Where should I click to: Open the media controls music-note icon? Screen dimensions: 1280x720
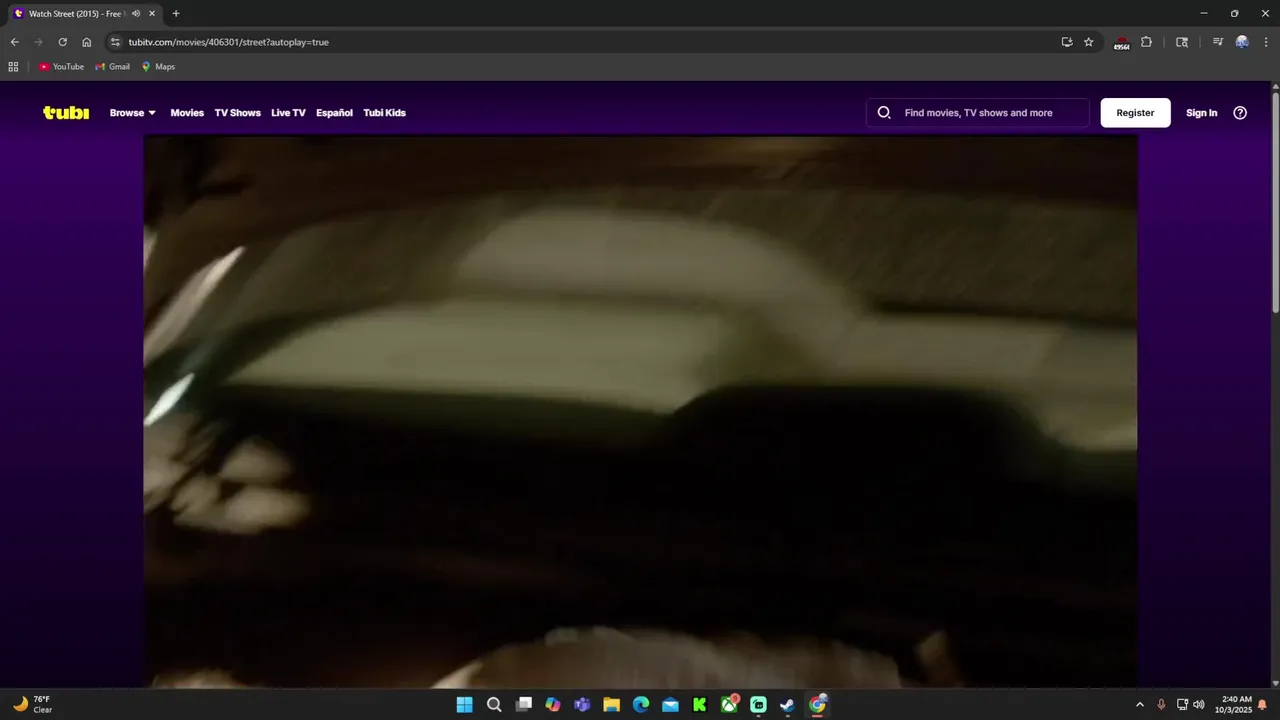point(1217,42)
